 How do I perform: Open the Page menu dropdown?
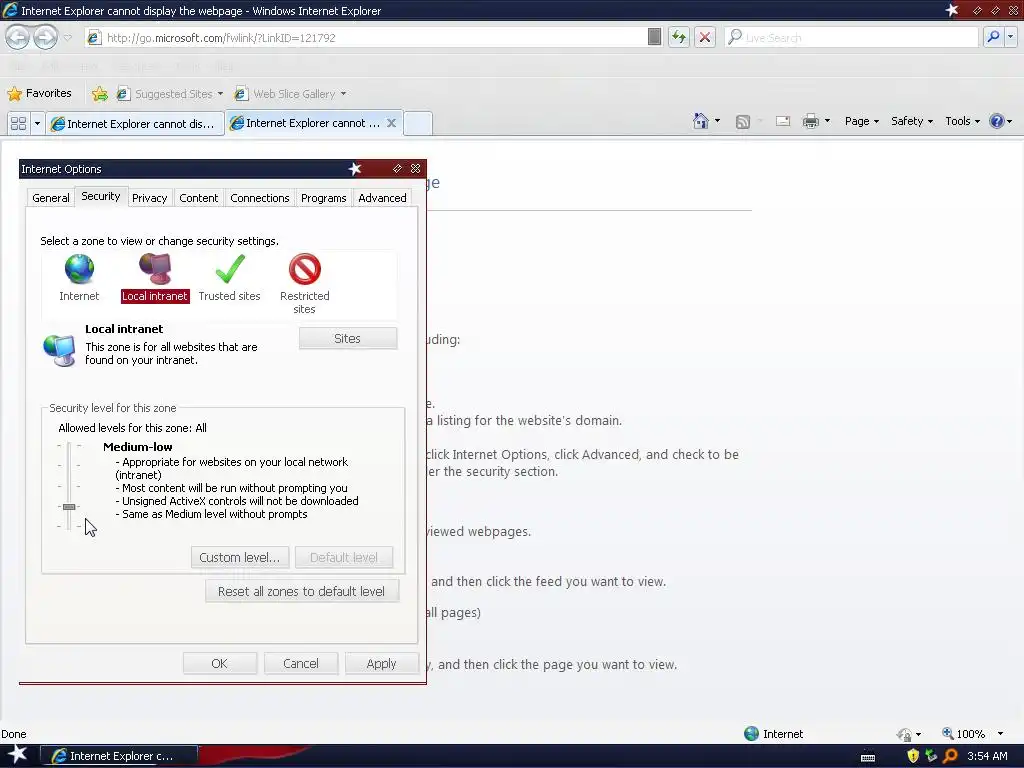[x=861, y=121]
